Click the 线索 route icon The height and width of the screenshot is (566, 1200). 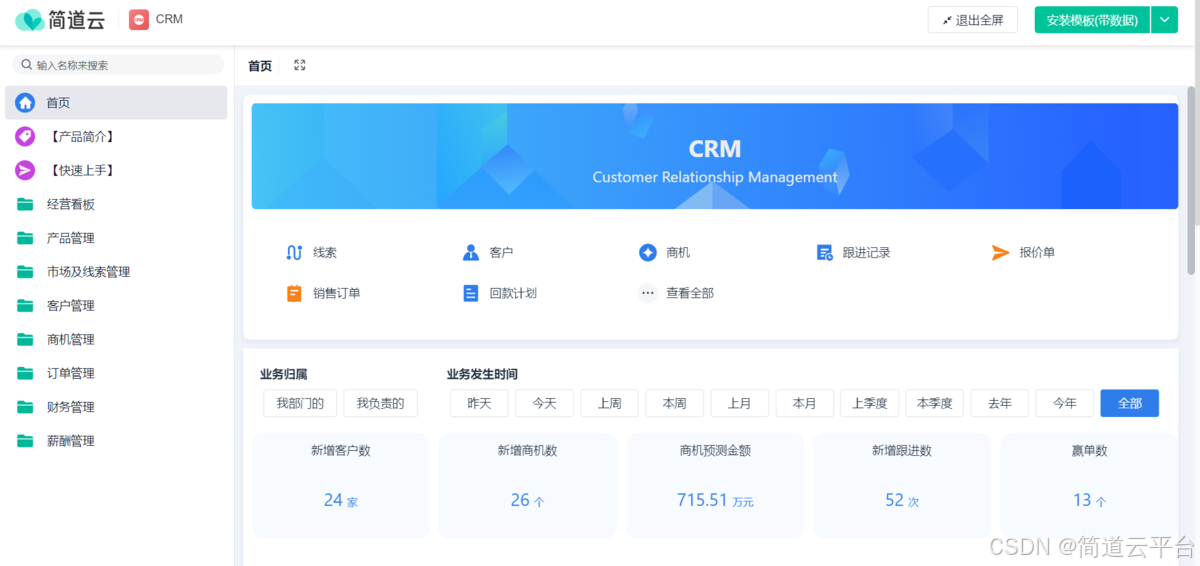pos(294,253)
